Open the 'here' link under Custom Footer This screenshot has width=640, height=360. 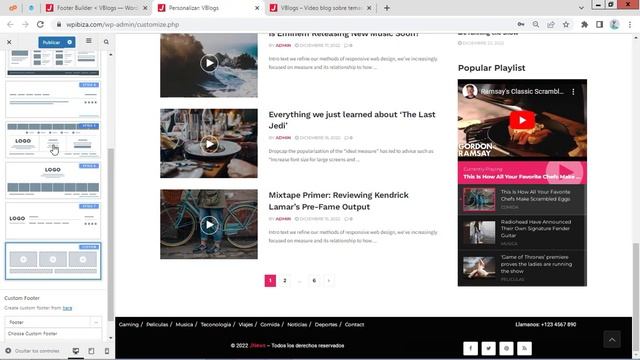coord(67,308)
